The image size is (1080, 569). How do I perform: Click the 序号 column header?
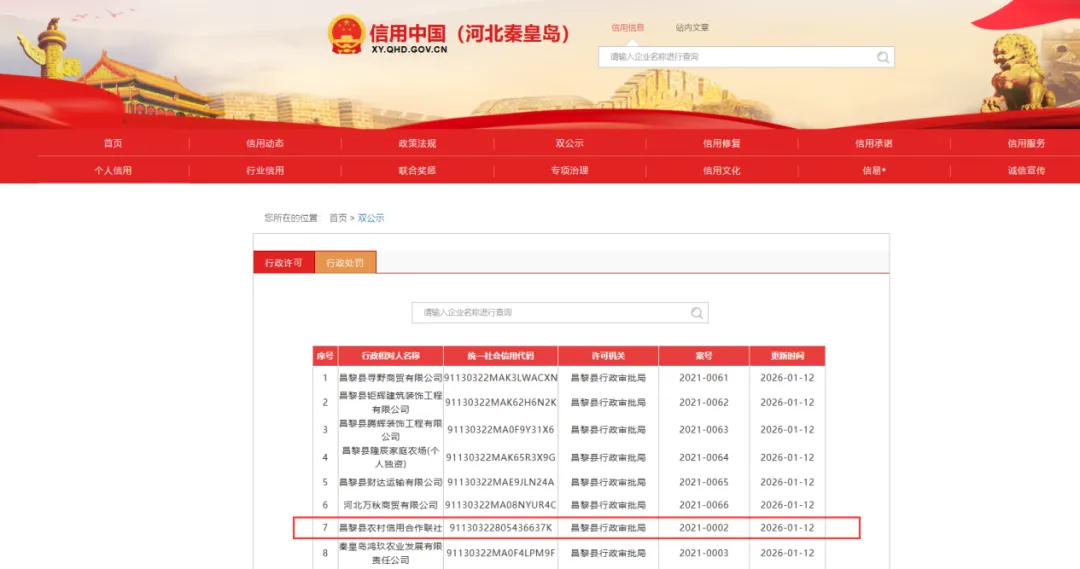(325, 356)
